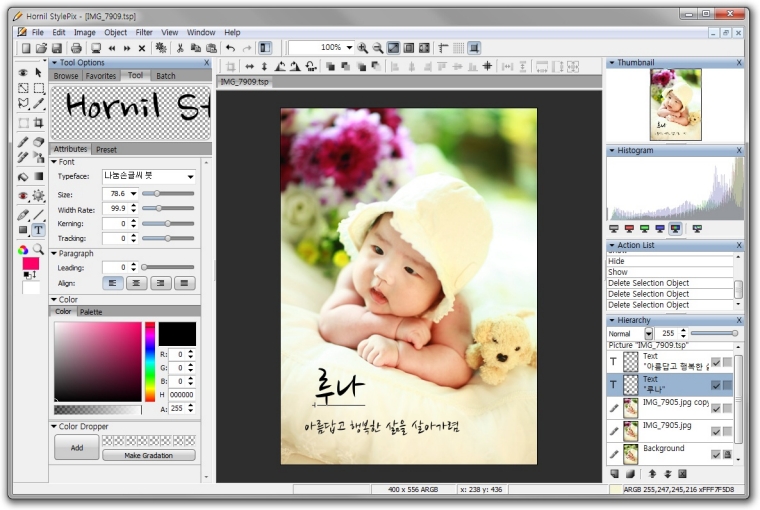Click the Cut scissors icon
Image resolution: width=760 pixels, height=510 pixels.
[x=180, y=48]
